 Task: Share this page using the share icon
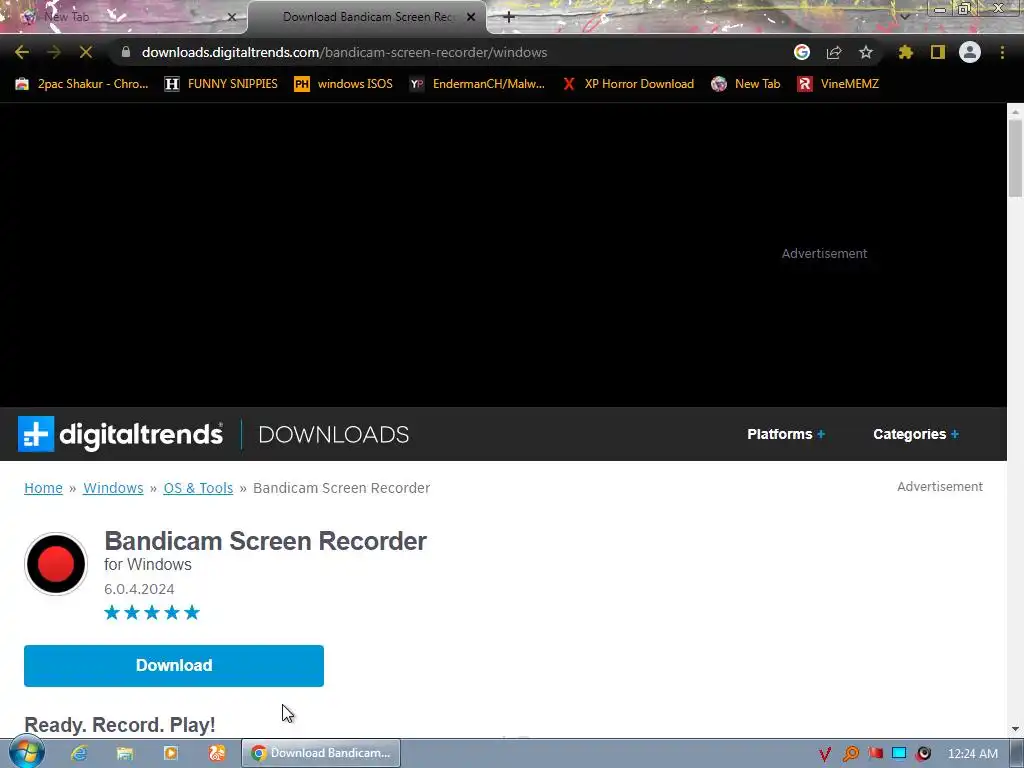coord(834,52)
